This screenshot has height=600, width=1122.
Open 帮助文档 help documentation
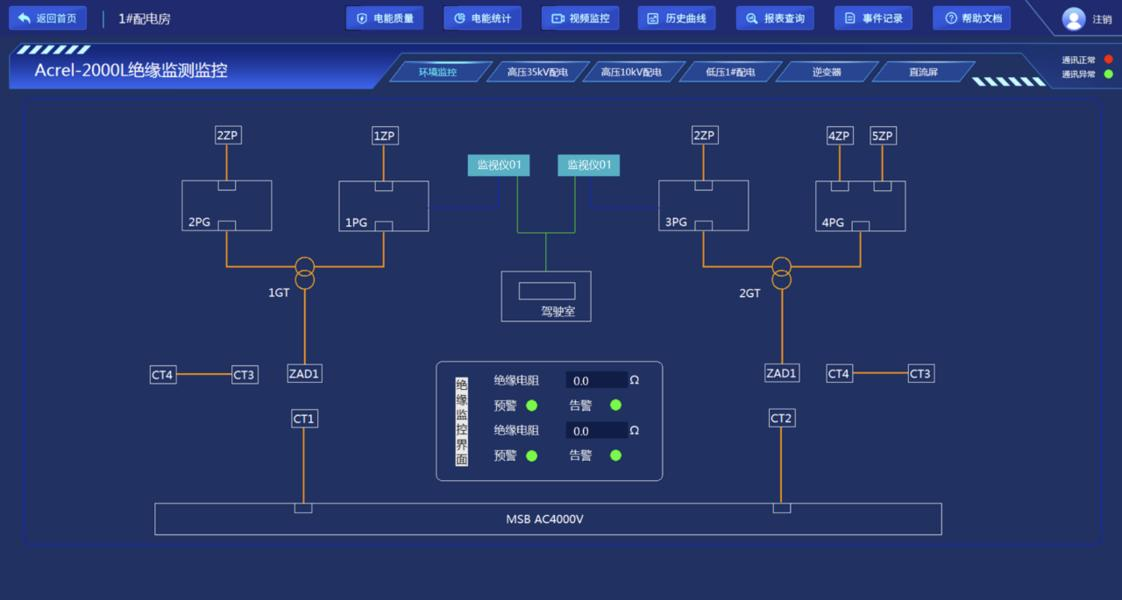(x=972, y=18)
